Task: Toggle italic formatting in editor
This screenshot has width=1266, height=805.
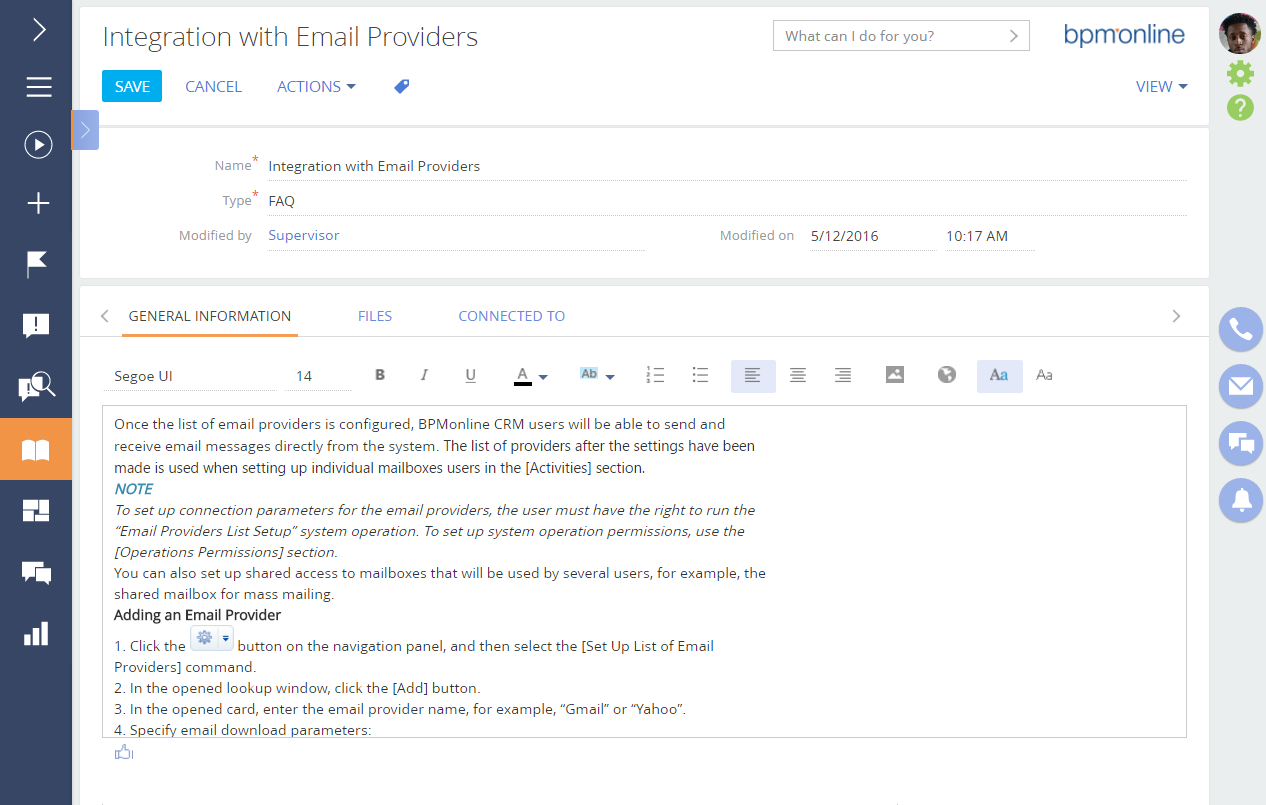Action: tap(424, 375)
